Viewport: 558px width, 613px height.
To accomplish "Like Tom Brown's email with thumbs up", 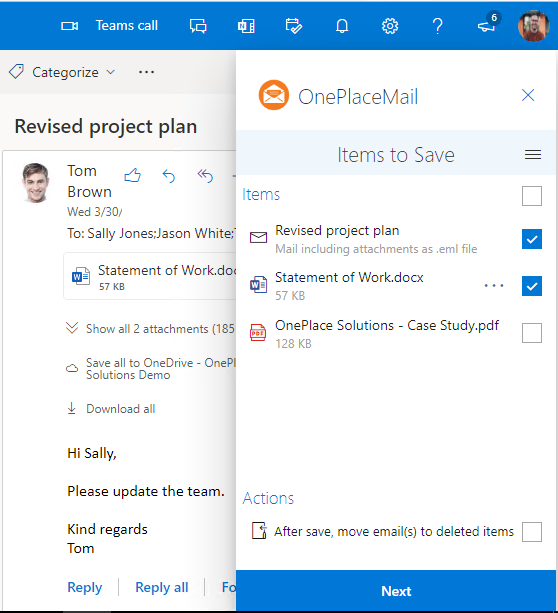I will (133, 176).
